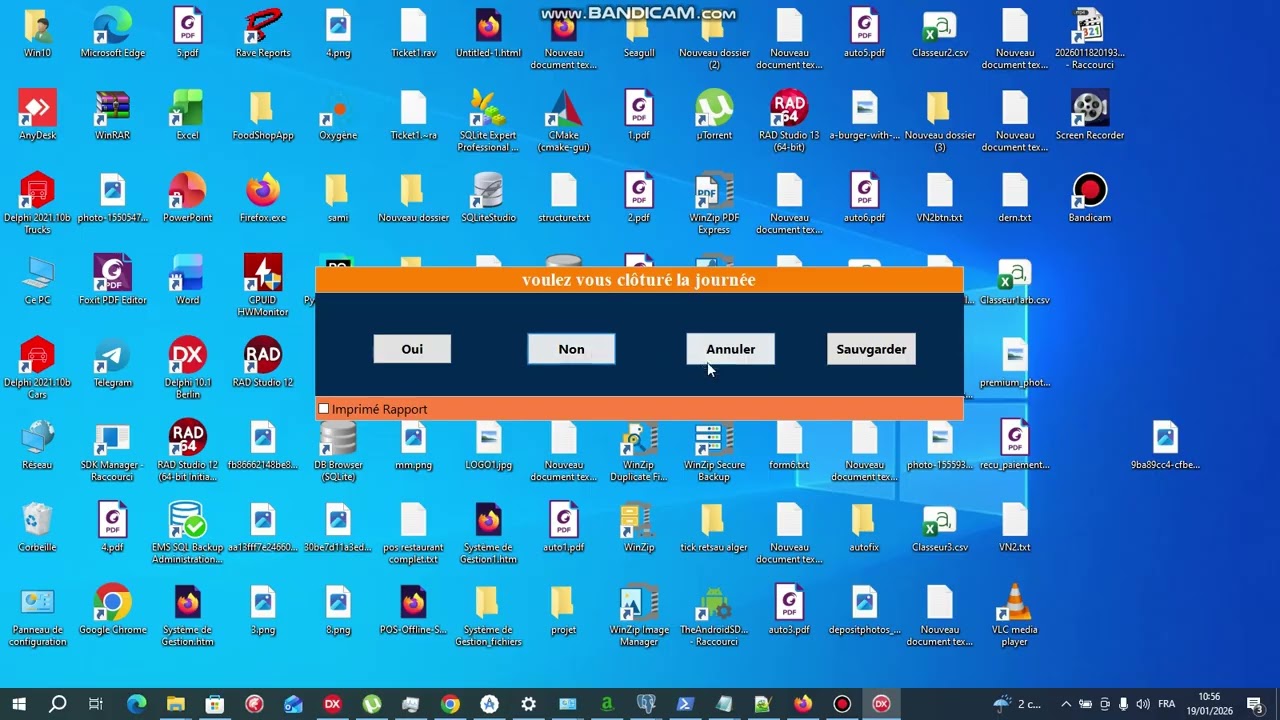Open the Windows Start menu
The height and width of the screenshot is (720, 1280).
pos(19,704)
